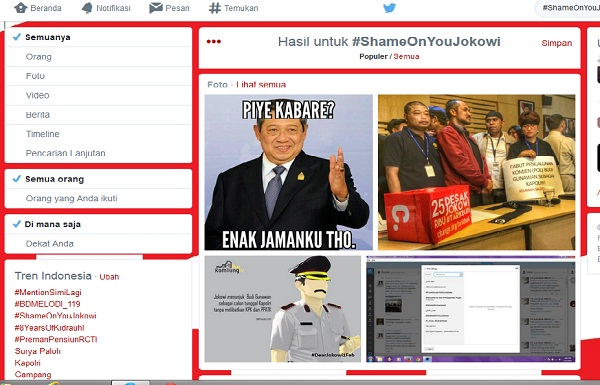The height and width of the screenshot is (385, 600).
Task: Open Pencarian Lanjutan advanced search
Action: click(98, 153)
